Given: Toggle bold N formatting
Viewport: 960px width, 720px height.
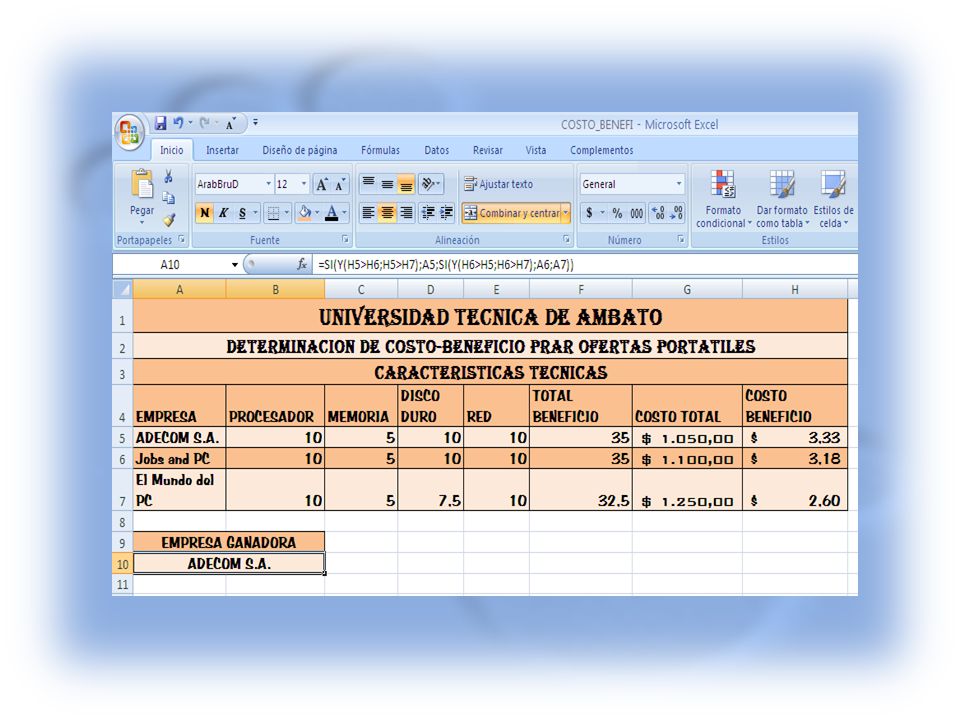Looking at the screenshot, I should pyautogui.click(x=204, y=213).
